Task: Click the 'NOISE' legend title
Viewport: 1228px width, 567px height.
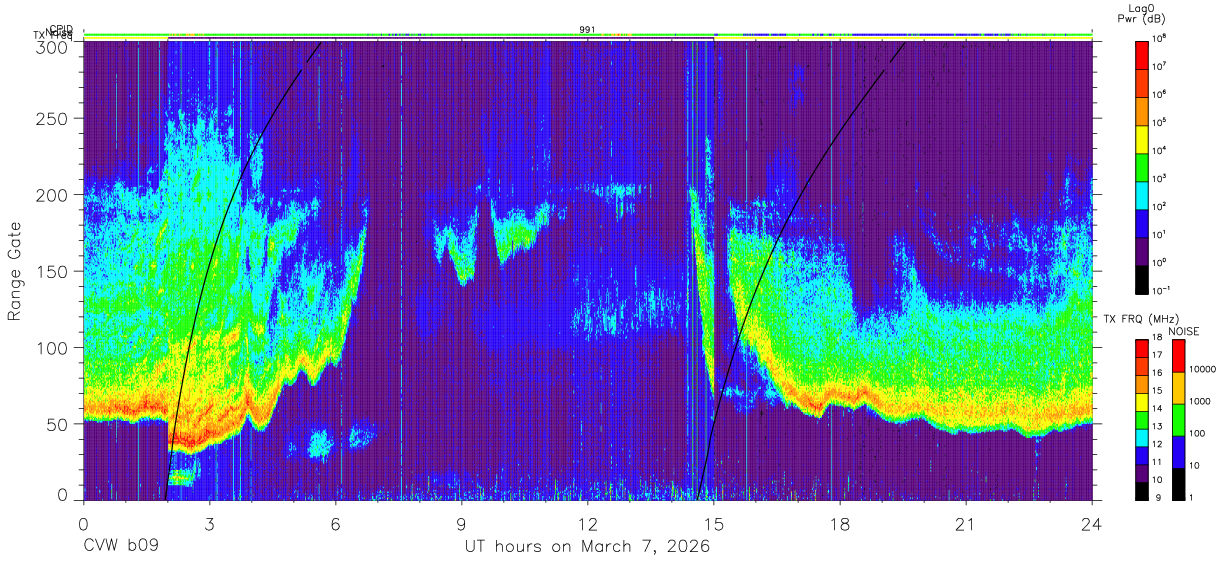Action: (1185, 331)
